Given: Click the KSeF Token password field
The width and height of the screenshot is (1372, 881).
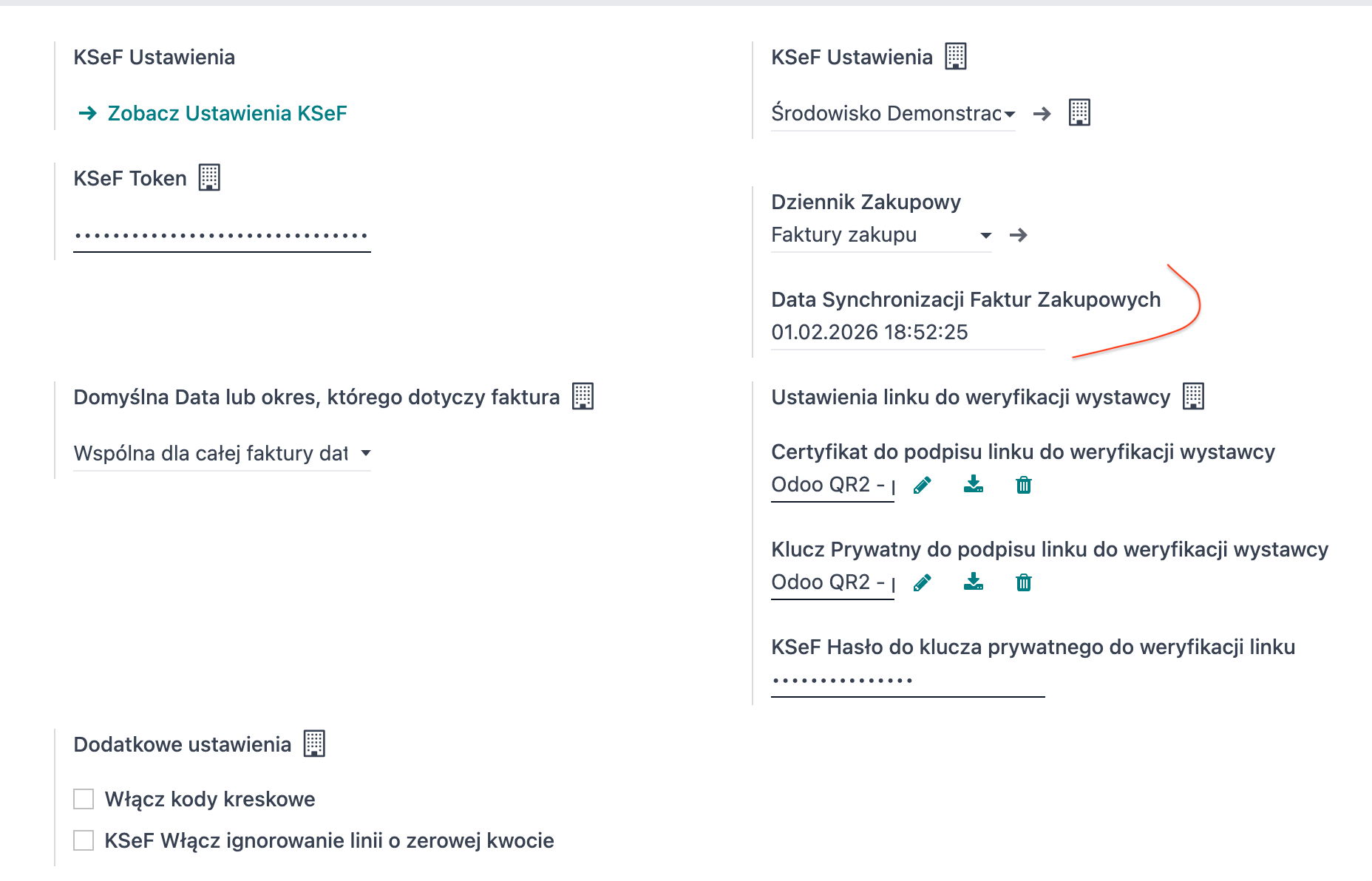Looking at the screenshot, I should (222, 237).
